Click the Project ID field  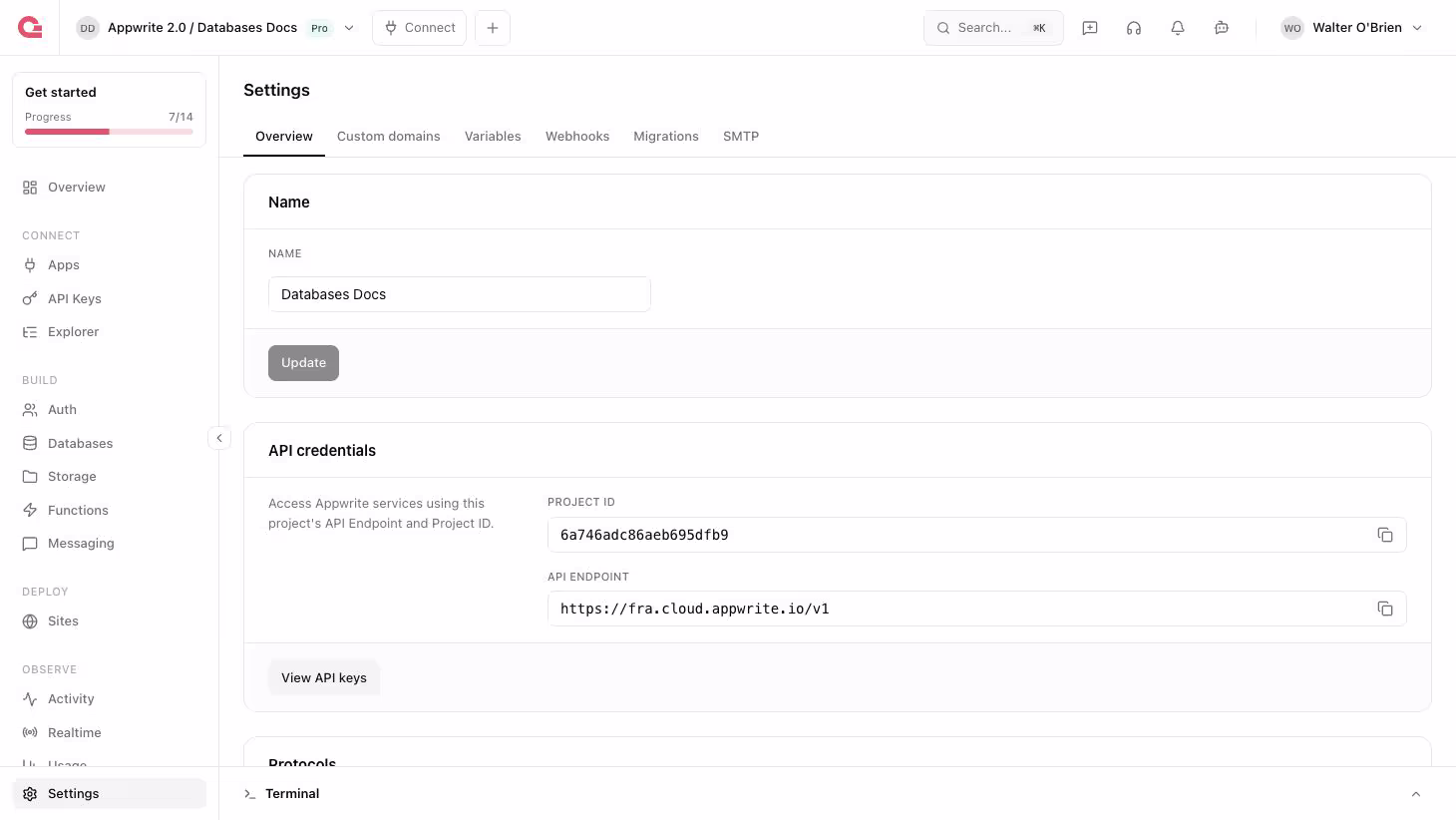pos(977,535)
